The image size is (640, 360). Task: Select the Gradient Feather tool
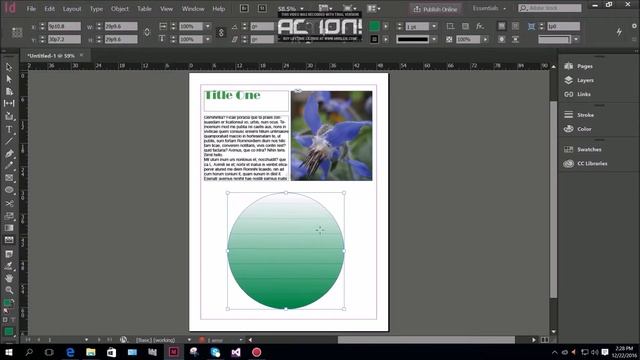pos(9,240)
